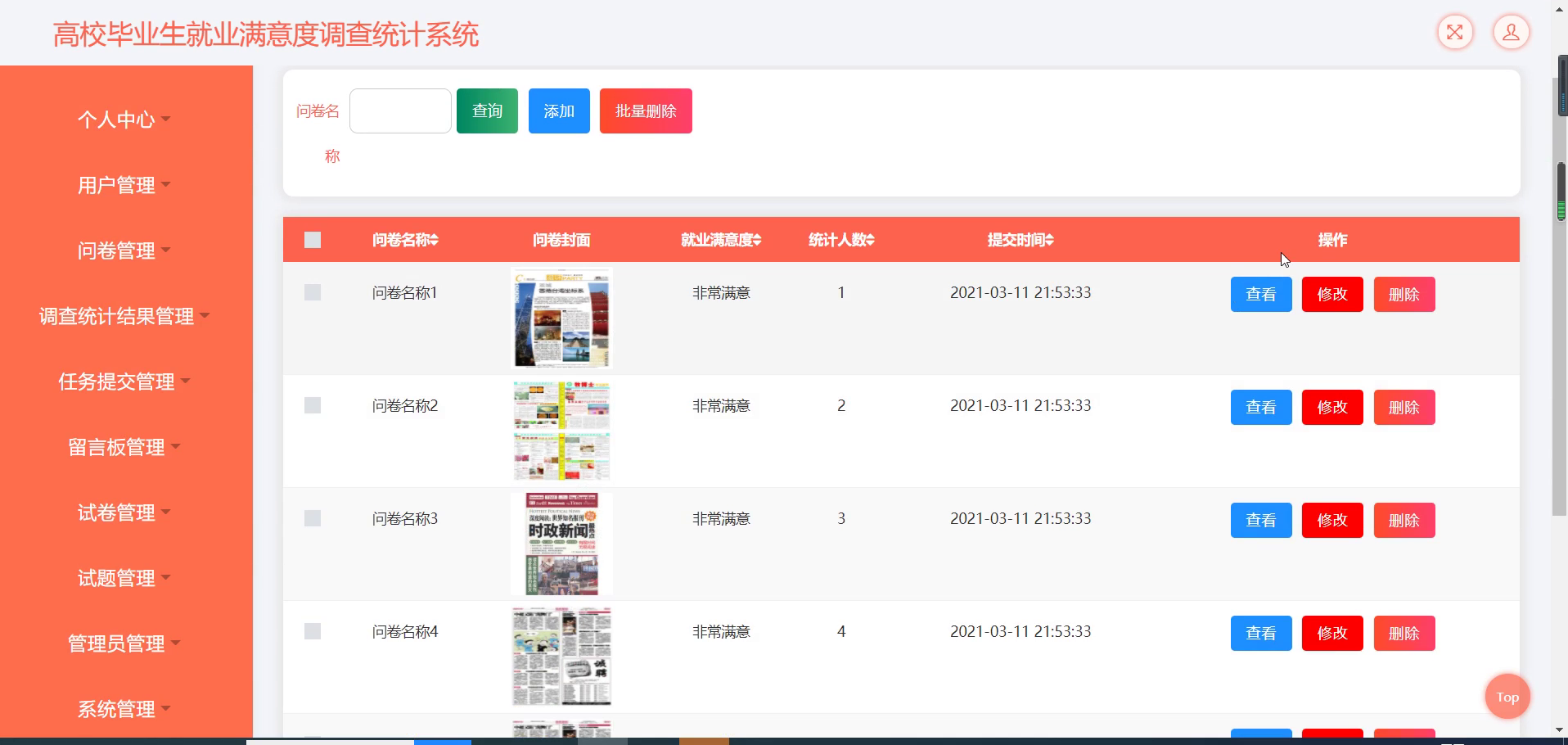Screen dimensions: 1568x745
Task: Open cover thumbnail of 问卷名称1
Action: [561, 318]
